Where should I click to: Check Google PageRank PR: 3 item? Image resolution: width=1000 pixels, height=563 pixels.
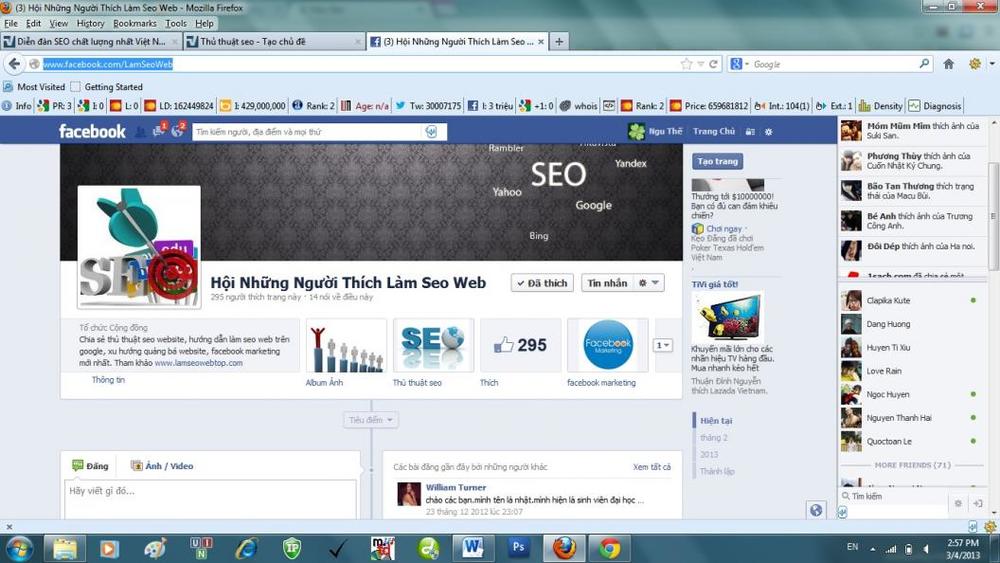point(55,106)
